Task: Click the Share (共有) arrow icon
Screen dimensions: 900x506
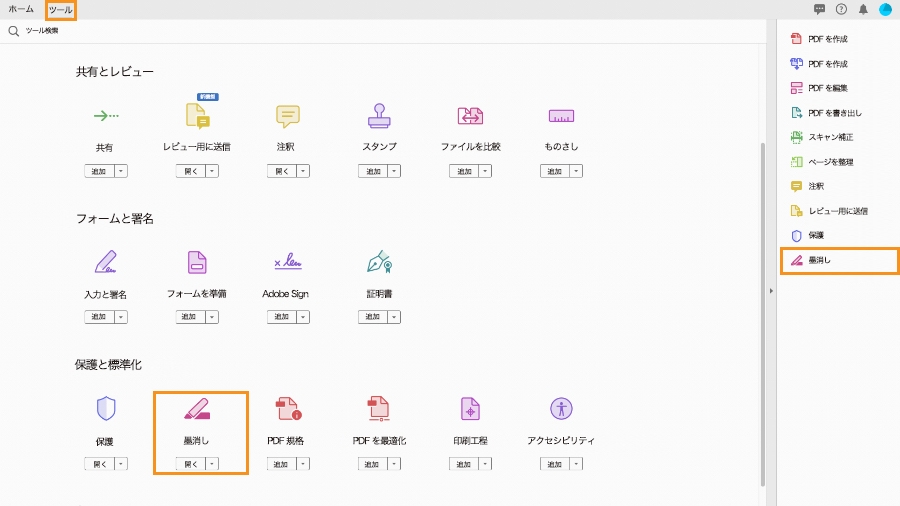Action: coord(105,115)
